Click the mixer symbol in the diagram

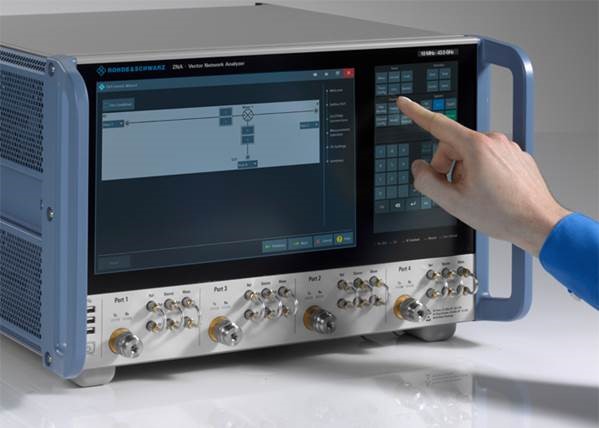point(248,114)
